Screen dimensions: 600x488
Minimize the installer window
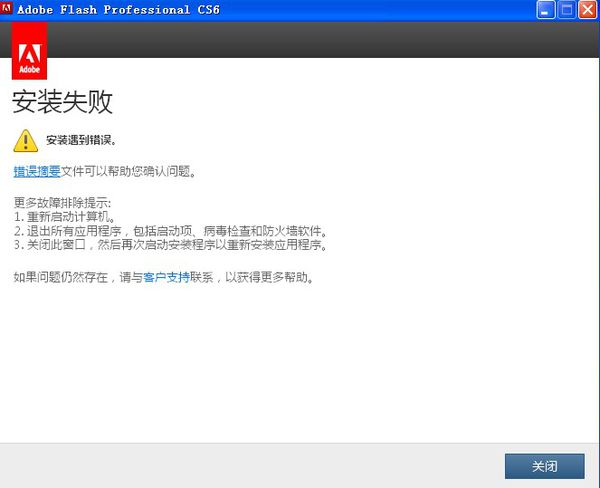click(x=546, y=10)
